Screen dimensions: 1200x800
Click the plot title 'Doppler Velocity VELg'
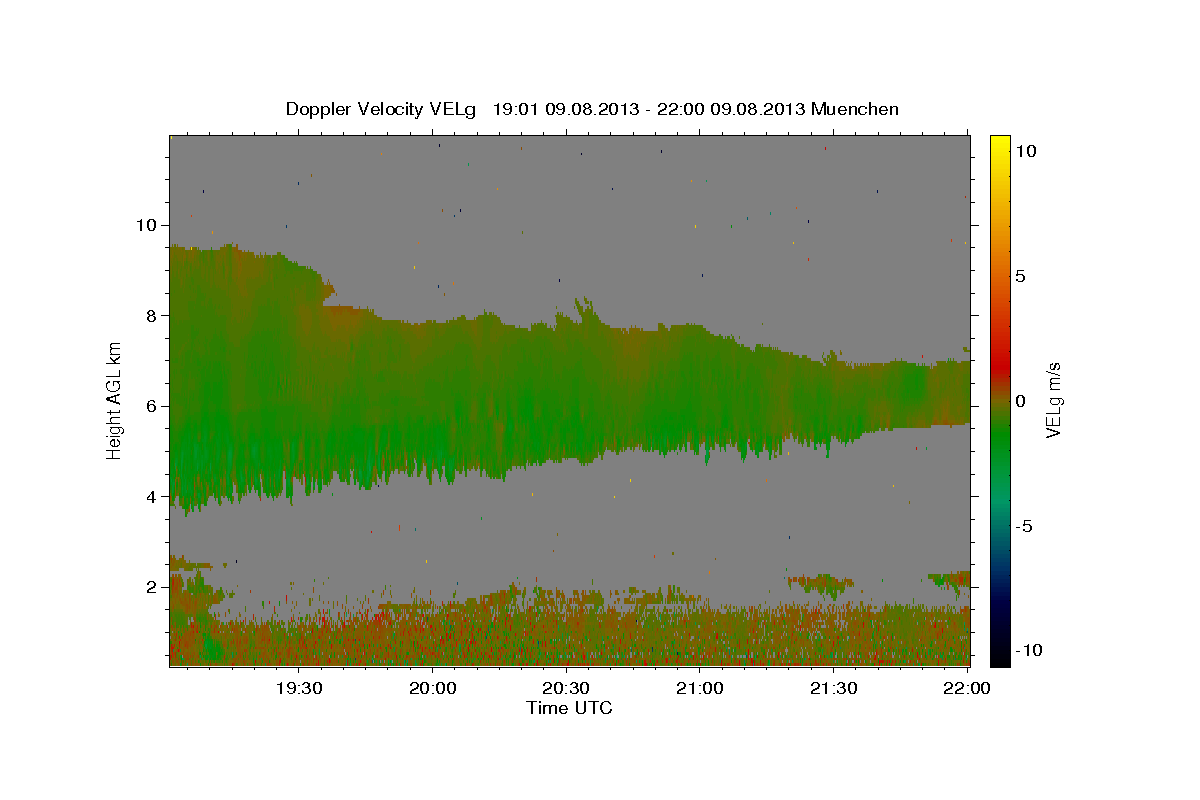tap(381, 109)
